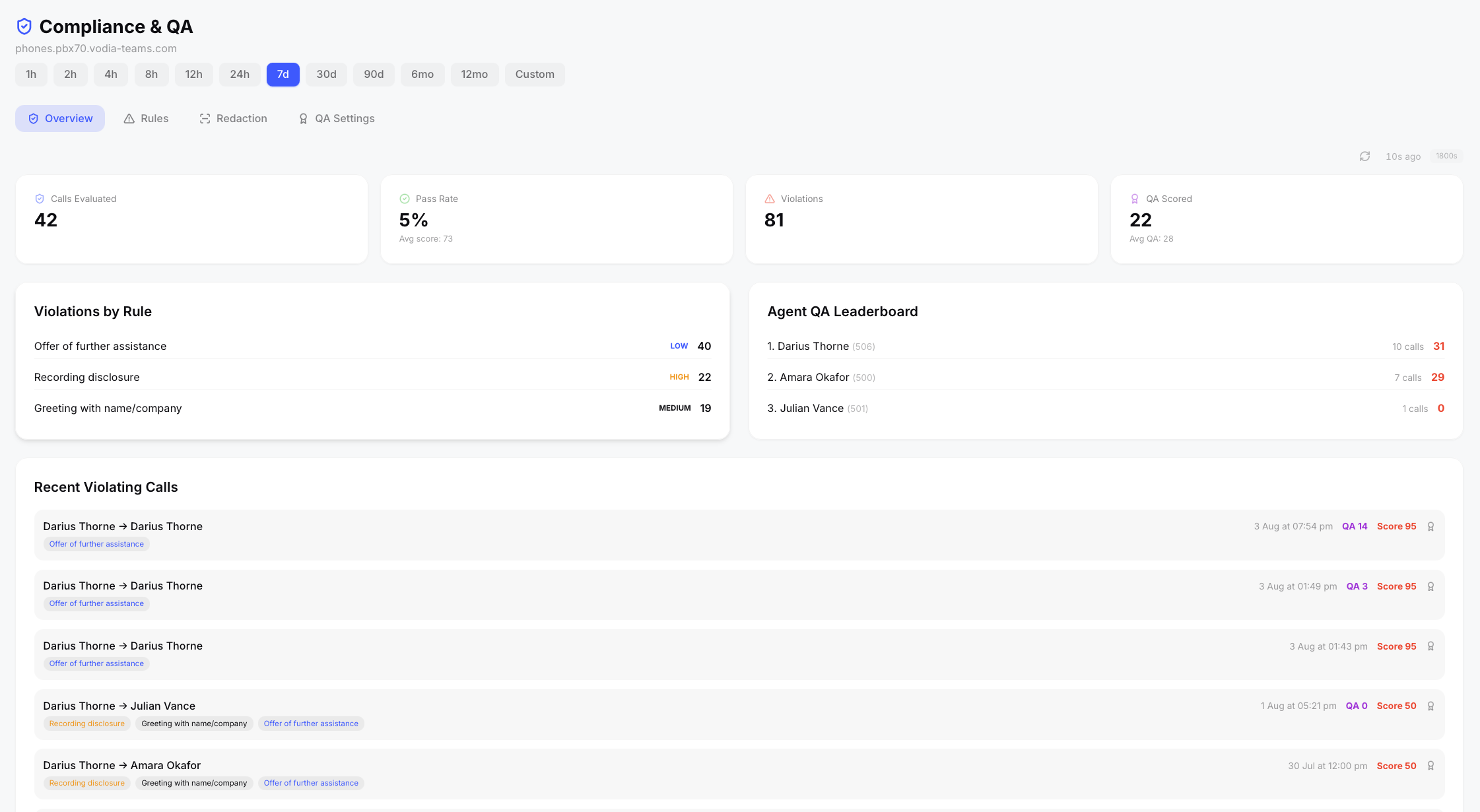Choose the Custom time range
Screen dimensions: 1480x812
(535, 75)
